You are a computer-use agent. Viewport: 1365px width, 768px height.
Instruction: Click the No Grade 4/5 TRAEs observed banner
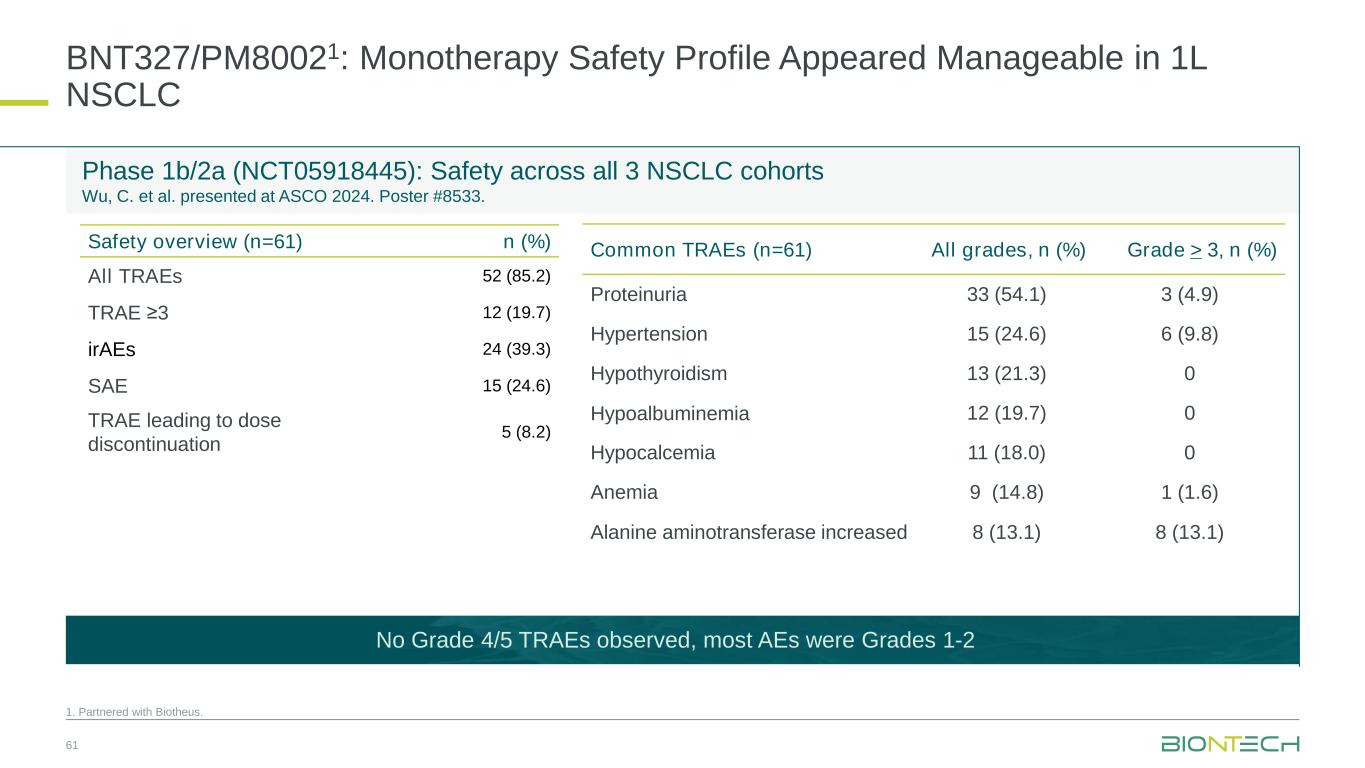[x=675, y=640]
